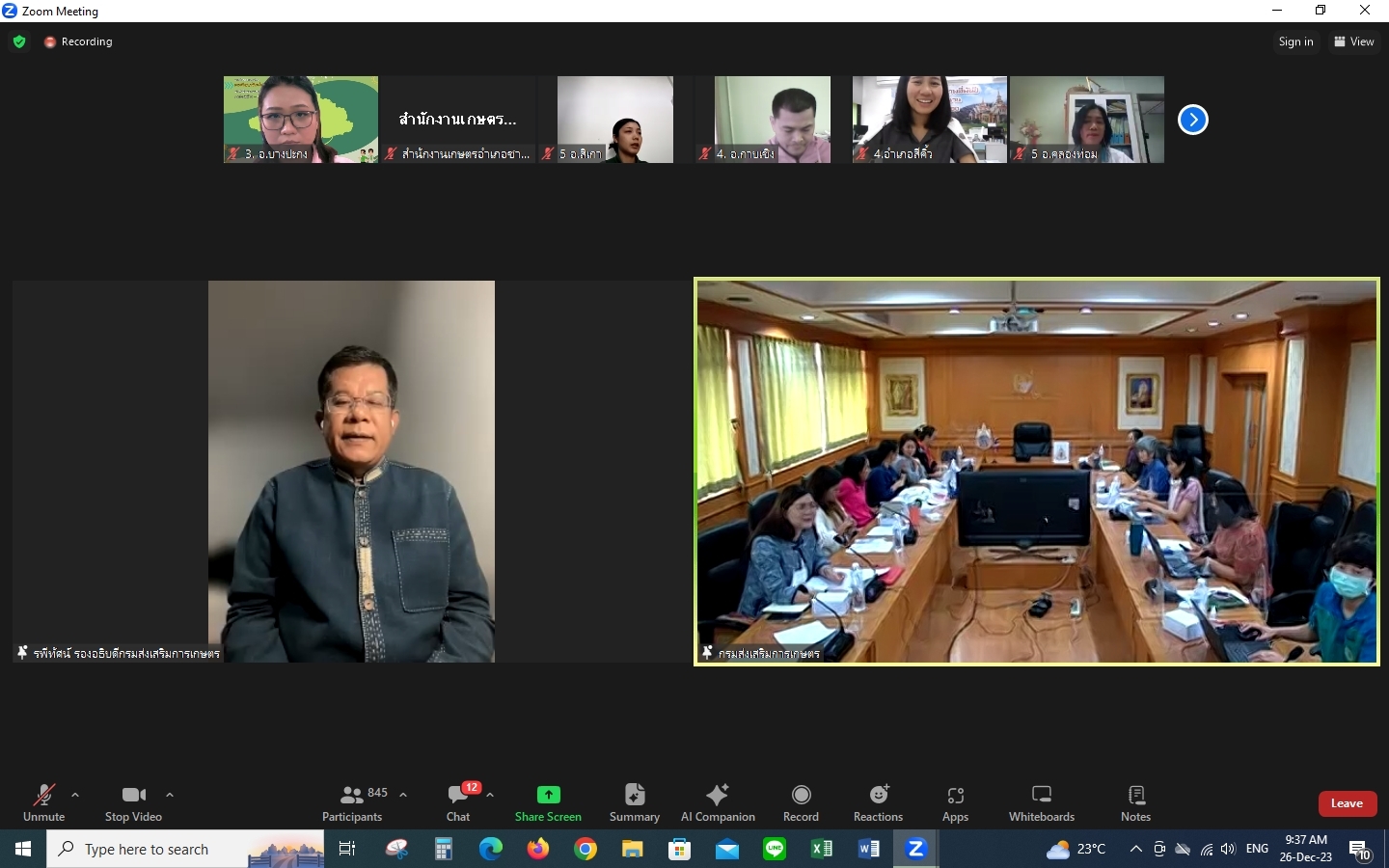Open Microsoft Excel from the taskbar

822,849
